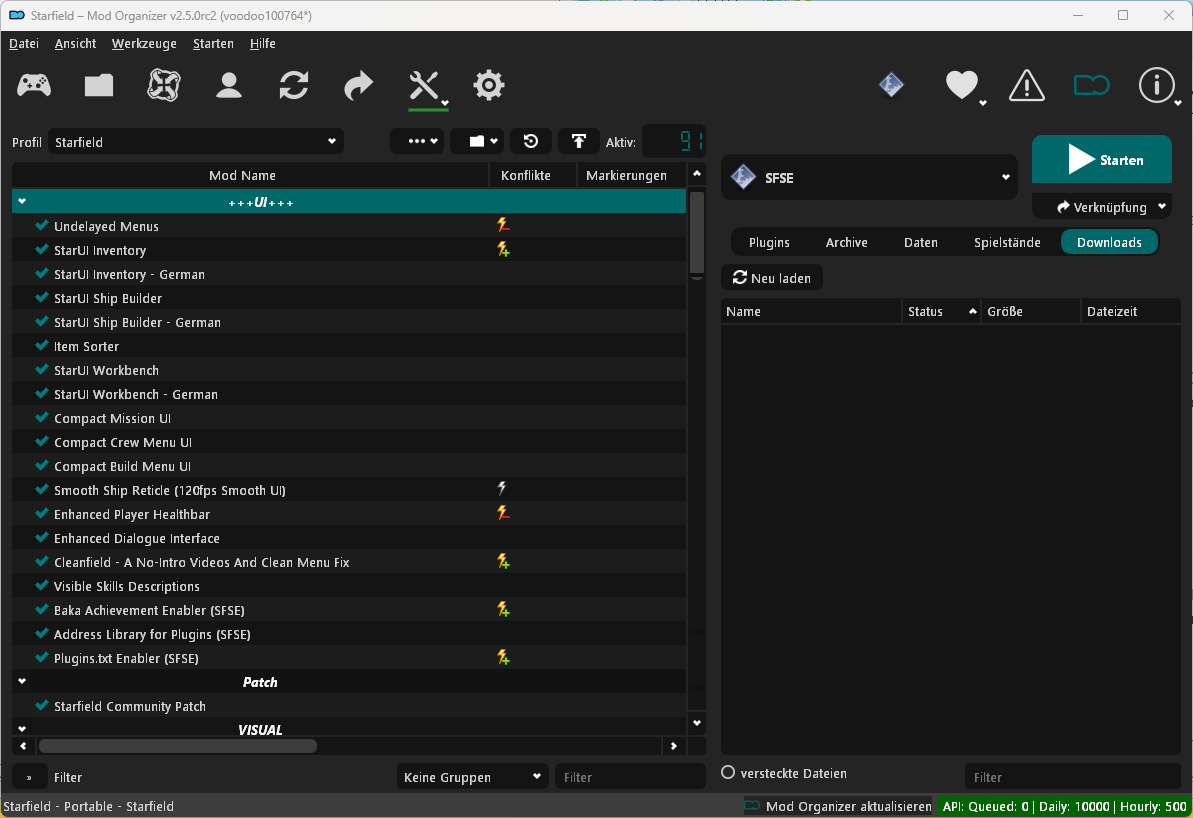1193x818 pixels.
Task: Click conflict flag icon on Undelayed Menus row
Action: tap(503, 225)
